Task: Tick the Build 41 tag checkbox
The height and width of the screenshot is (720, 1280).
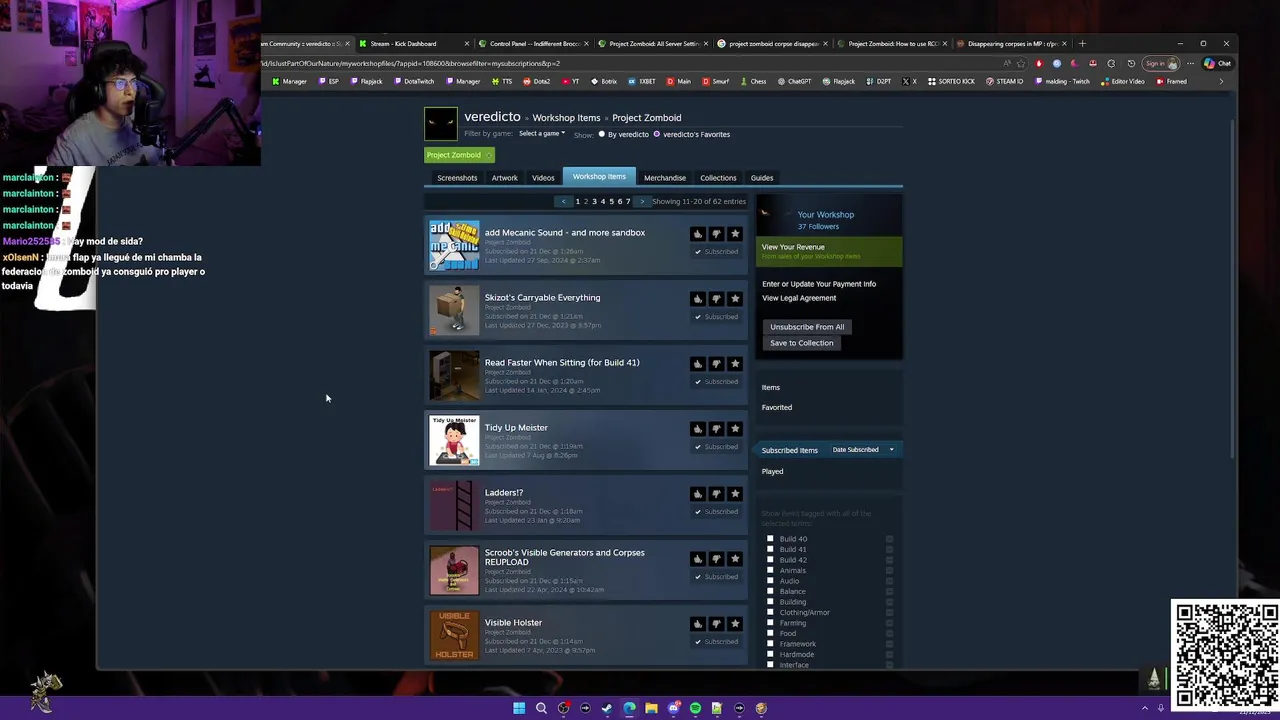Action: (770, 549)
